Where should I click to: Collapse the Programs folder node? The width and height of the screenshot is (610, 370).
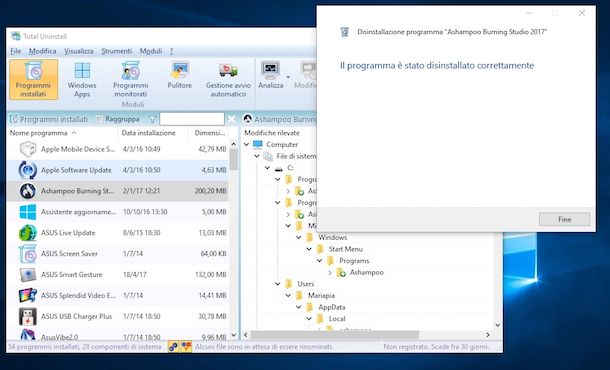[x=319, y=261]
